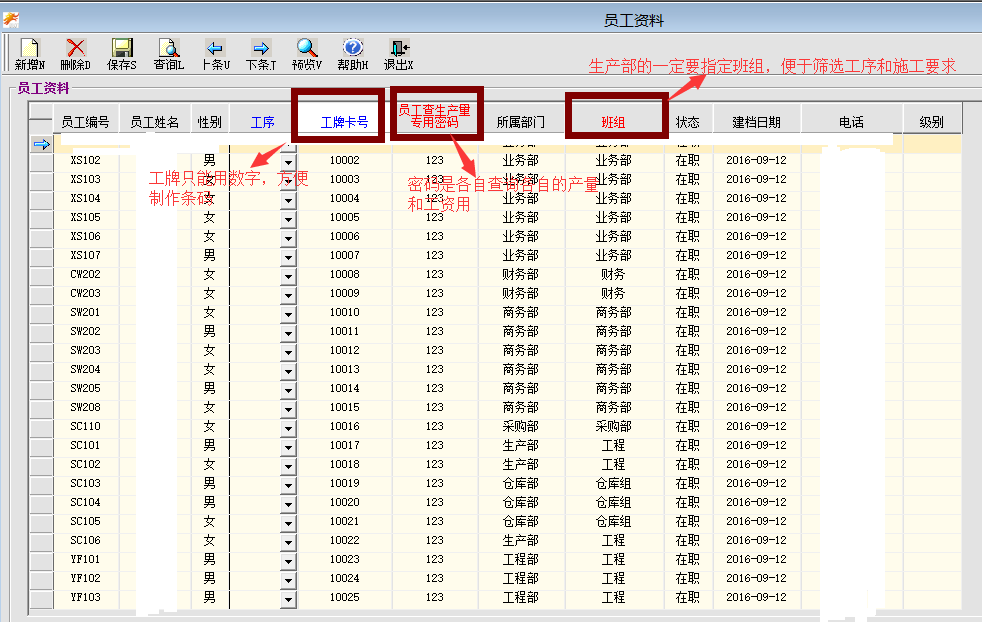Expand the 工序 dropdown for employee XS102

(289, 161)
